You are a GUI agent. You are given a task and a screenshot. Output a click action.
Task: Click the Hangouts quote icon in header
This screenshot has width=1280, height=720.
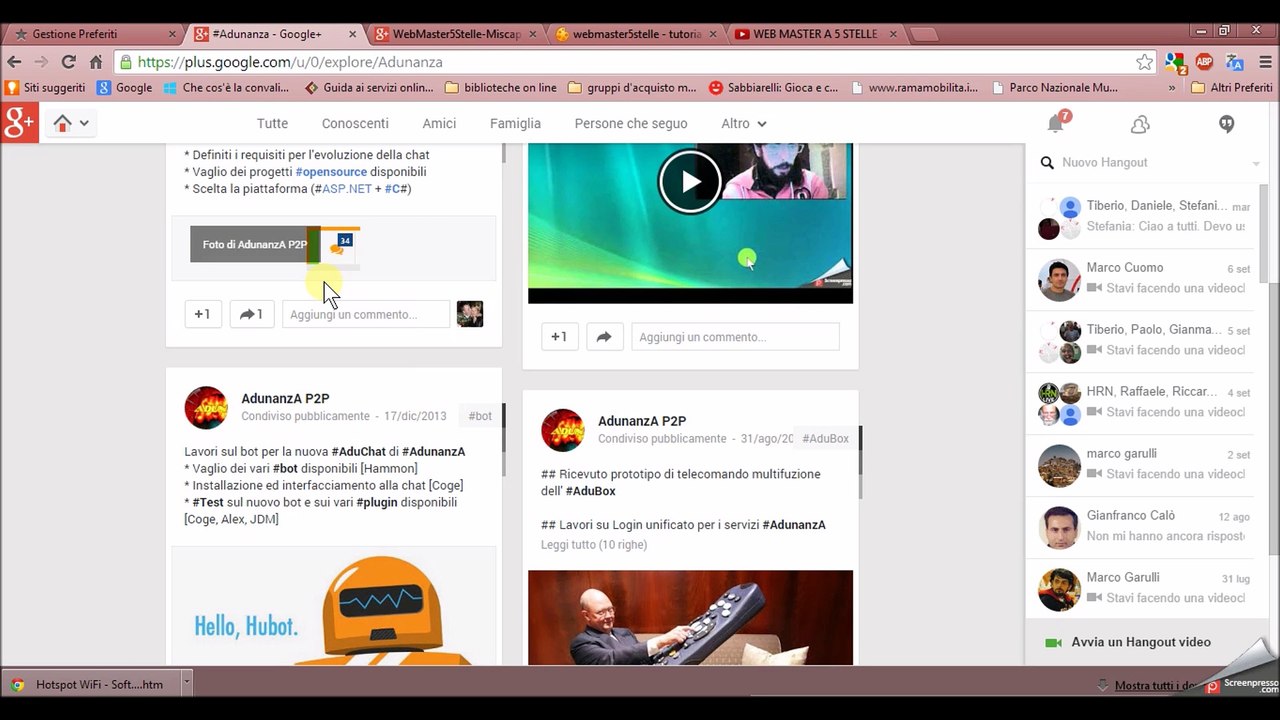point(1227,124)
